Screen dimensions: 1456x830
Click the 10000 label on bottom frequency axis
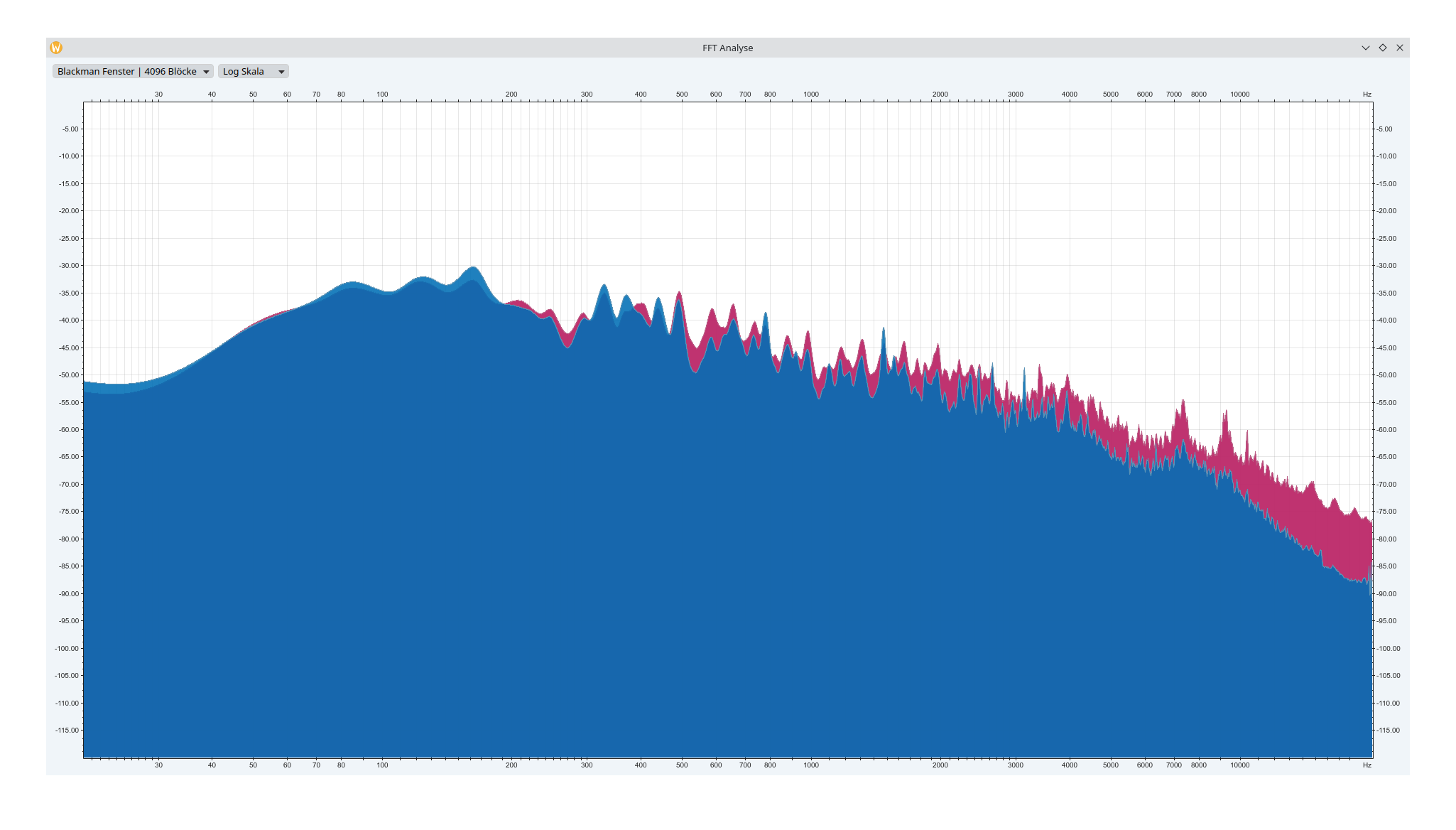tap(1239, 765)
